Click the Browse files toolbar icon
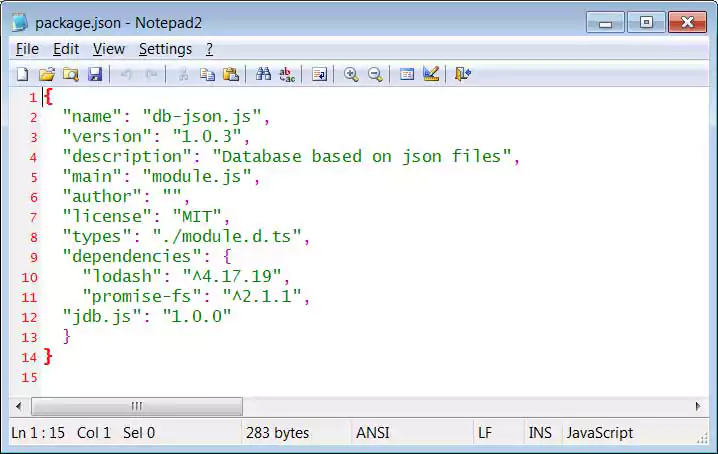 pyautogui.click(x=71, y=74)
